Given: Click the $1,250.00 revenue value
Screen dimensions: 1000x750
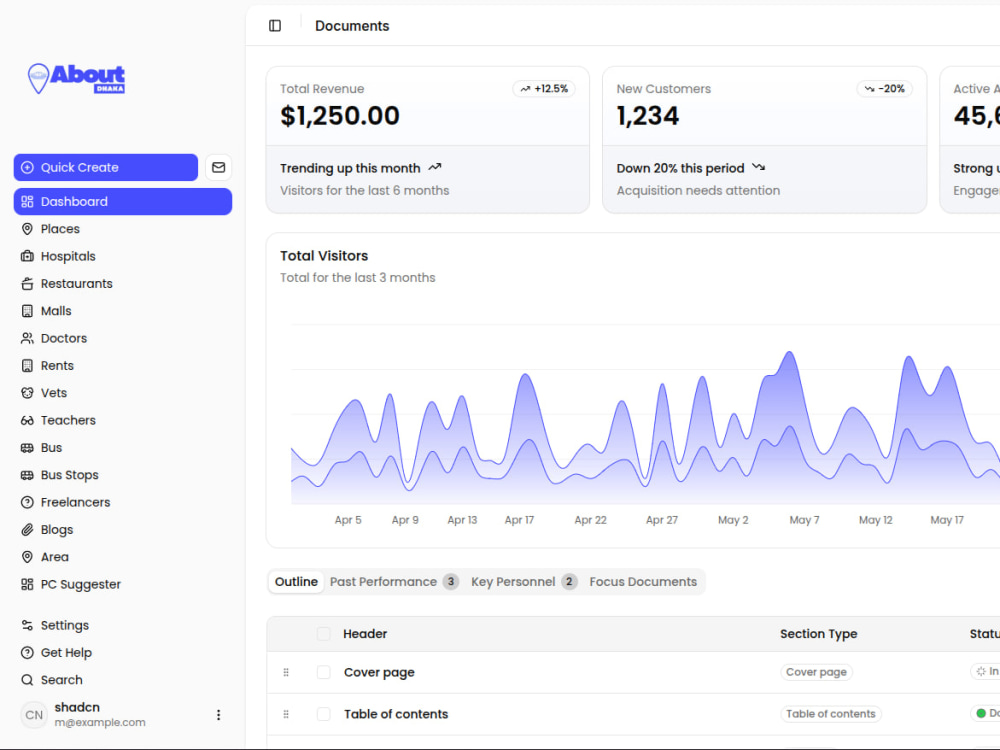Looking at the screenshot, I should tap(340, 116).
